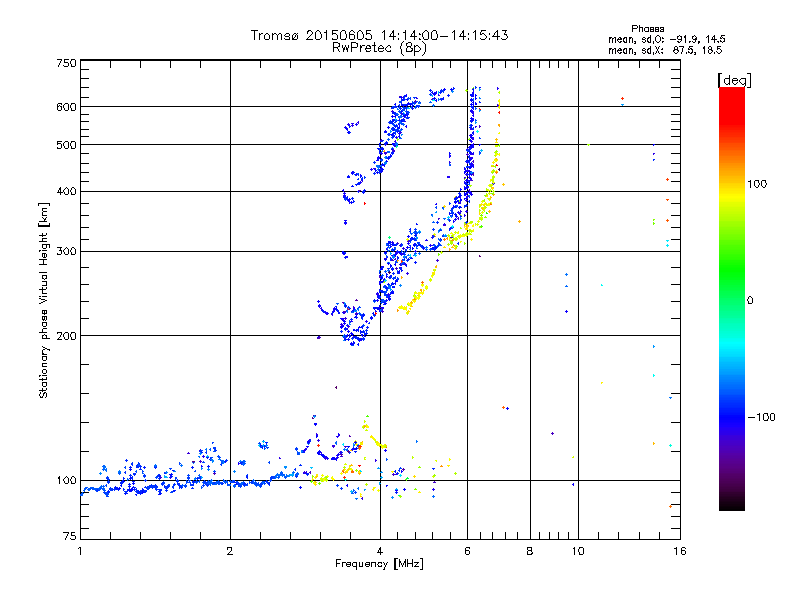This screenshot has height=600, width=800.
Task: Click the x-axis label '2'
Action: click(x=230, y=551)
